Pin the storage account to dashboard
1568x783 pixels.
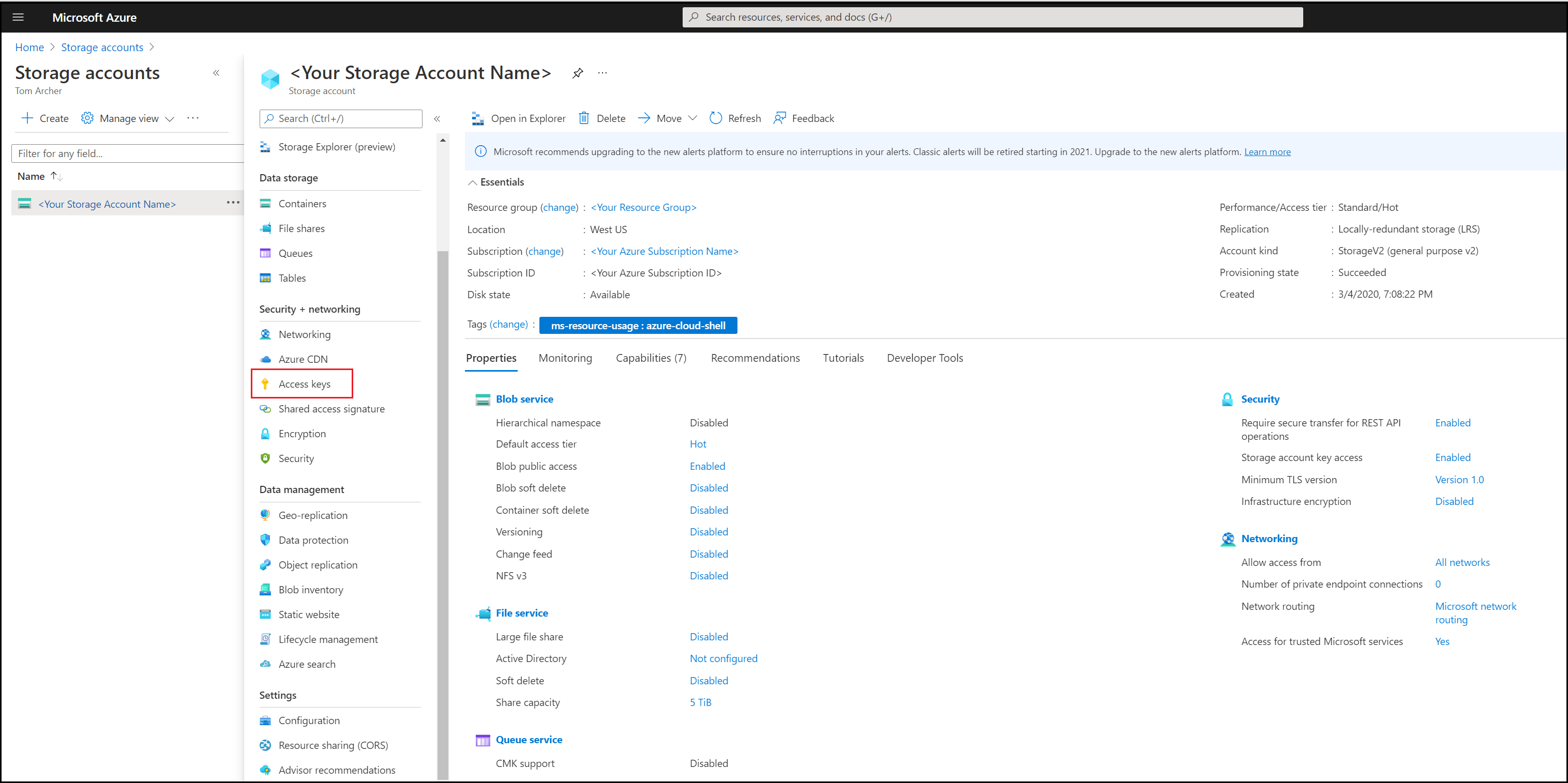click(x=577, y=73)
